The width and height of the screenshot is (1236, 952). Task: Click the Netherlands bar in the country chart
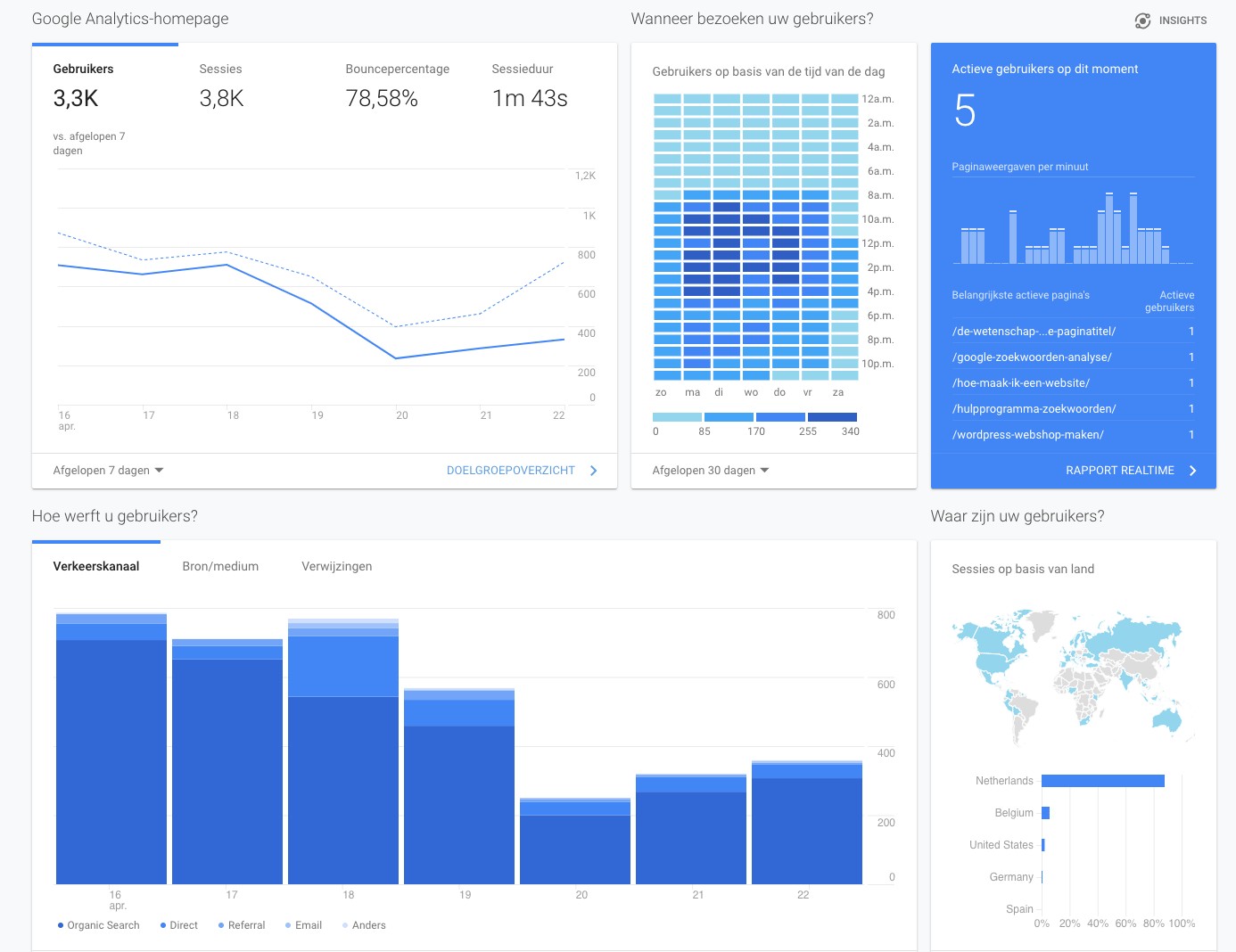click(1103, 780)
